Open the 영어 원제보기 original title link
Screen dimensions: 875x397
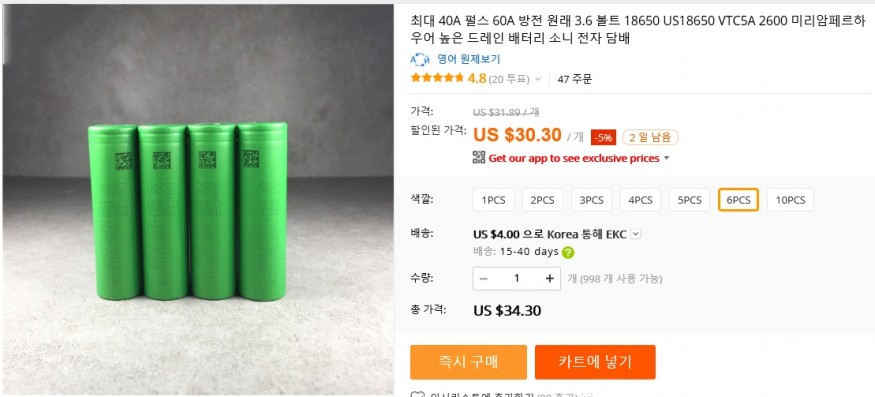469,59
